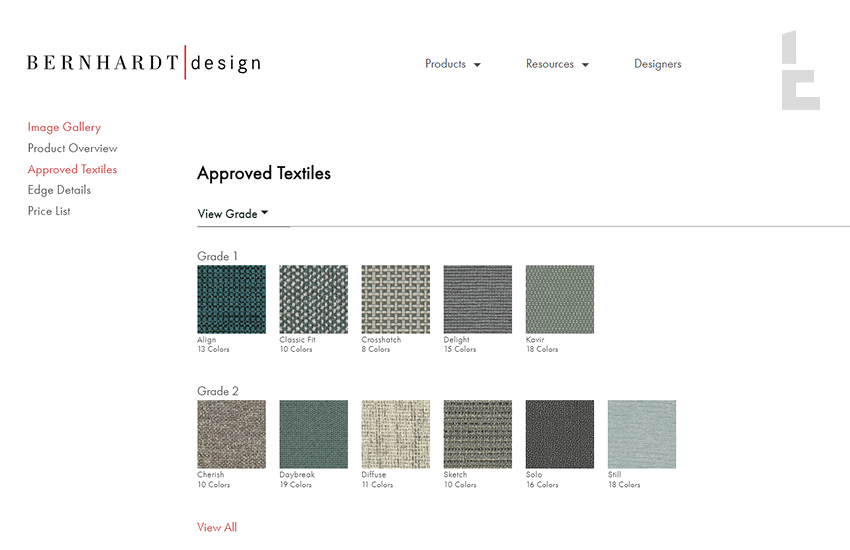The image size is (850, 550).
Task: Click the Bernhardt Design logo
Action: point(143,64)
